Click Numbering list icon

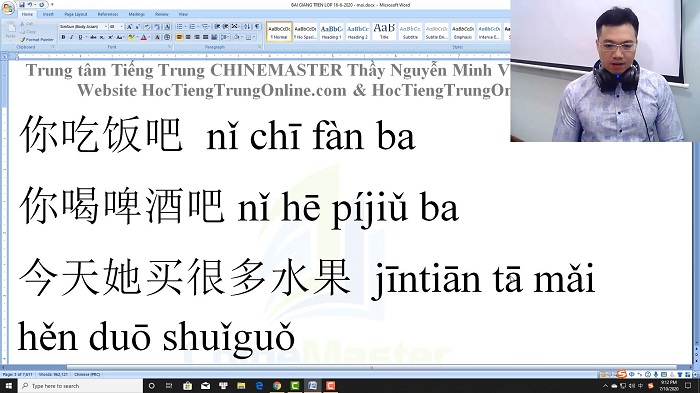(192, 26)
